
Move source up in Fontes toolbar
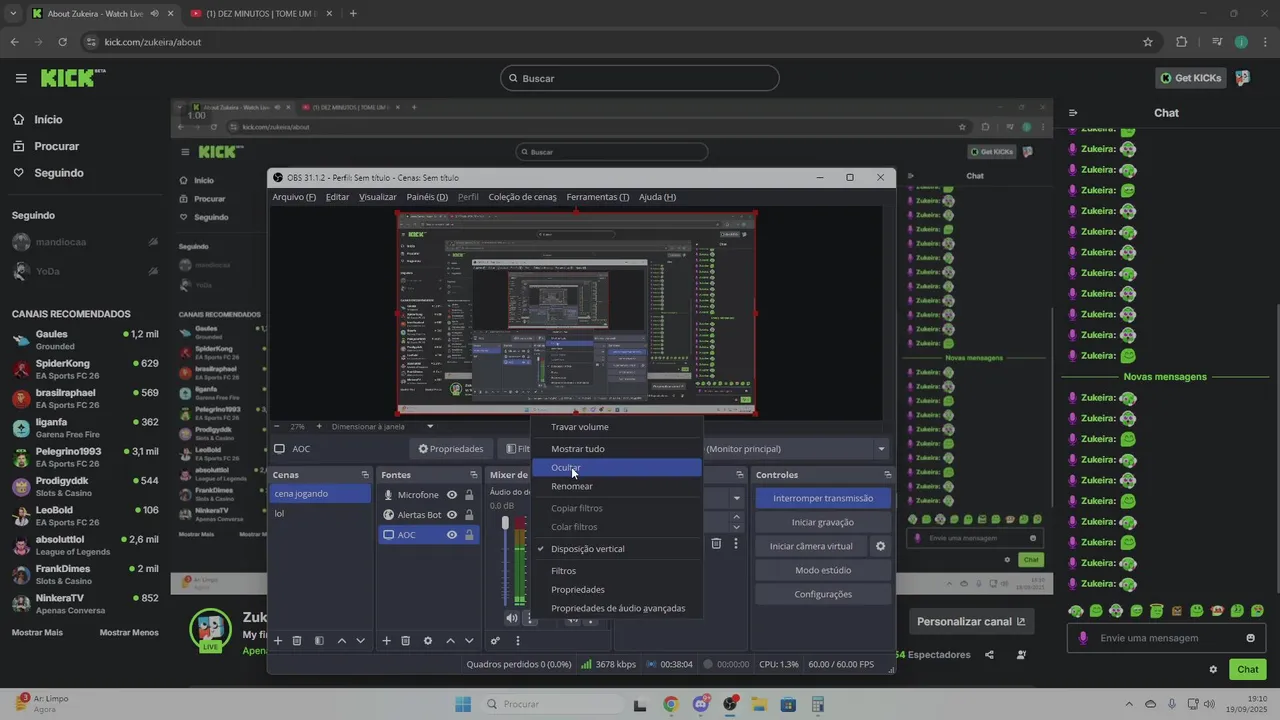click(450, 641)
